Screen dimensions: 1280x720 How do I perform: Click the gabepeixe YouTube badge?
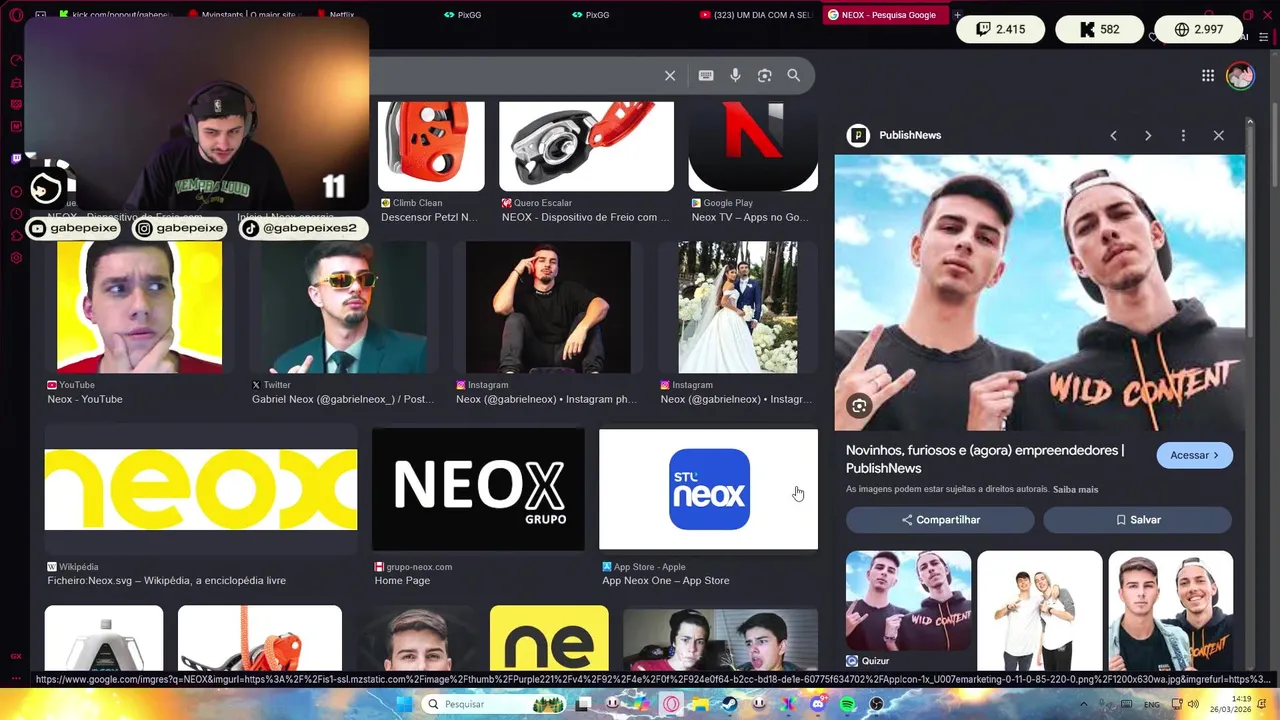pos(74,228)
